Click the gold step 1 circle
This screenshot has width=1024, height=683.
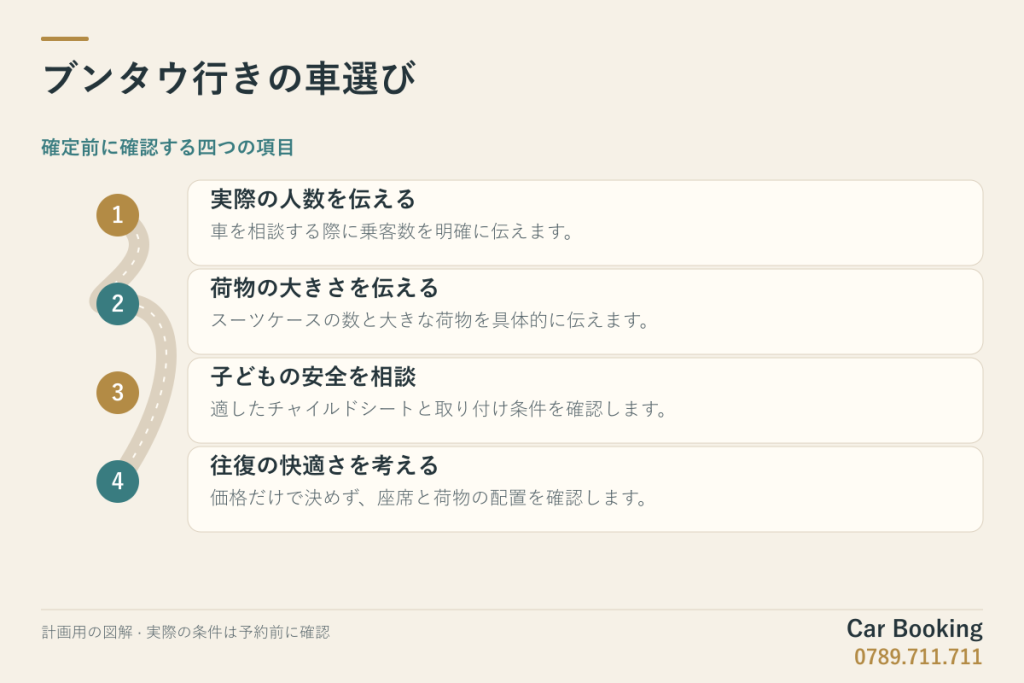118,215
